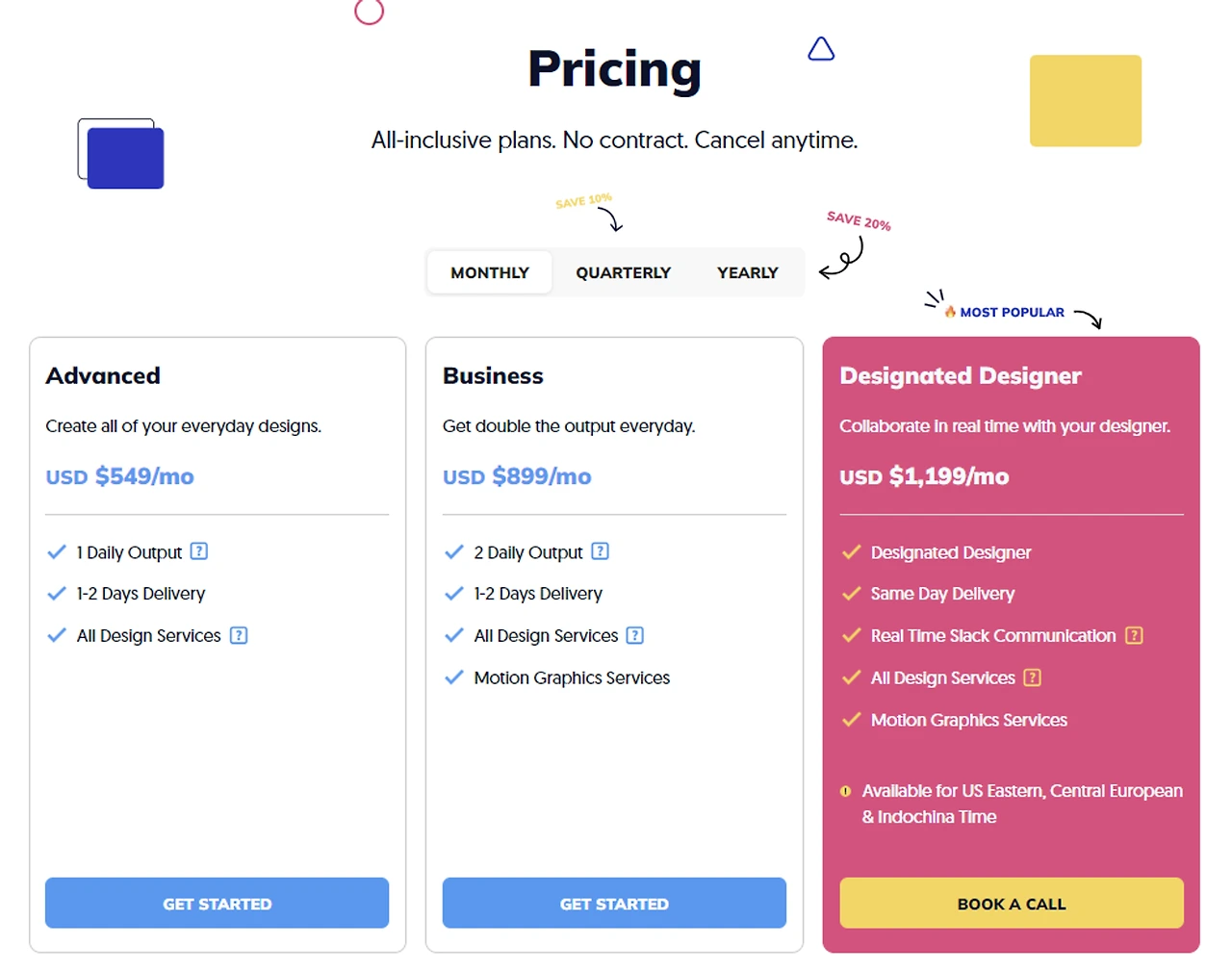Click the yellow decorative square
This screenshot has width=1232, height=970.
(1086, 101)
